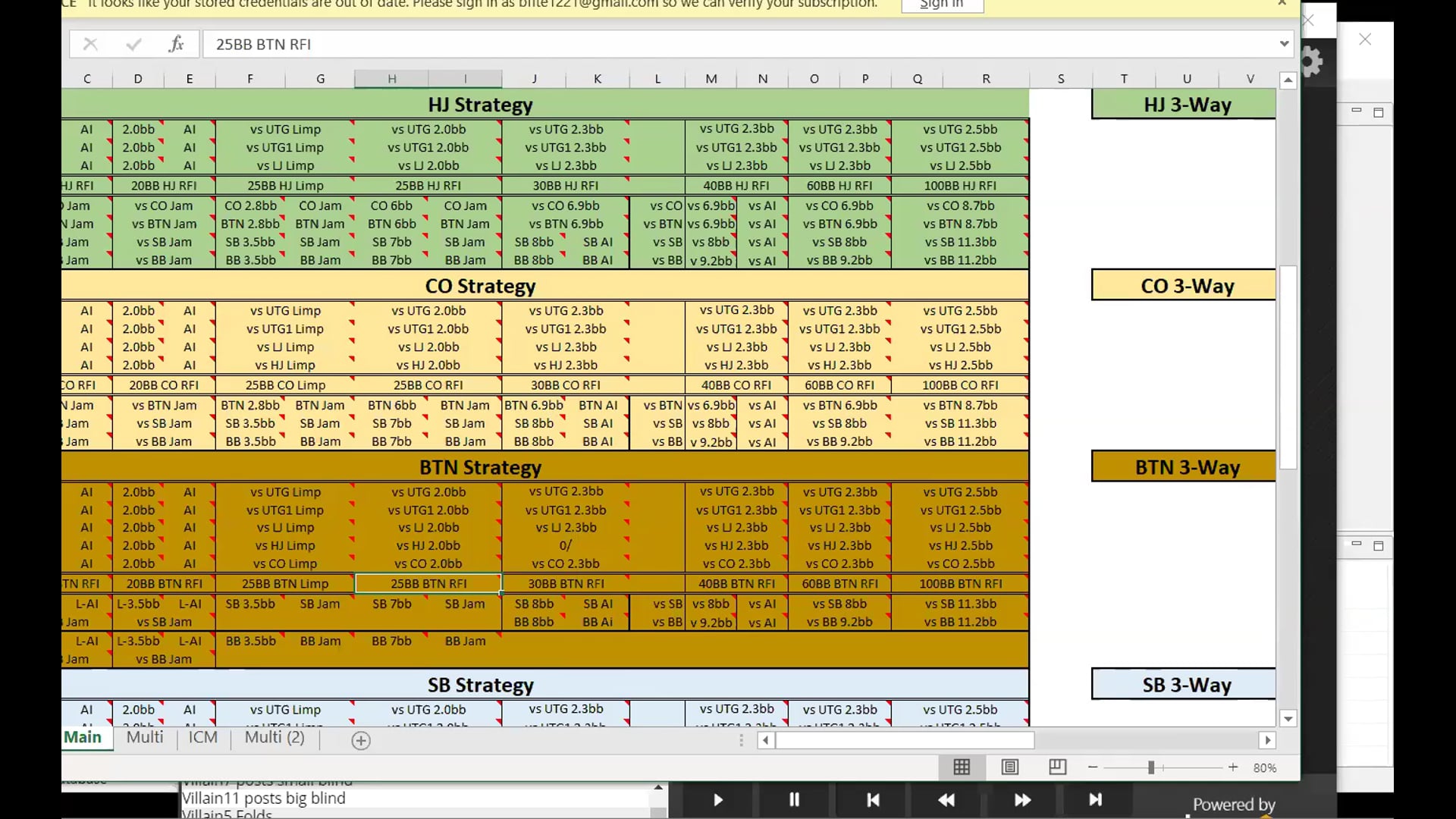The image size is (1456, 819).
Task: Open zoom dialog via 80% label
Action: pyautogui.click(x=1264, y=767)
